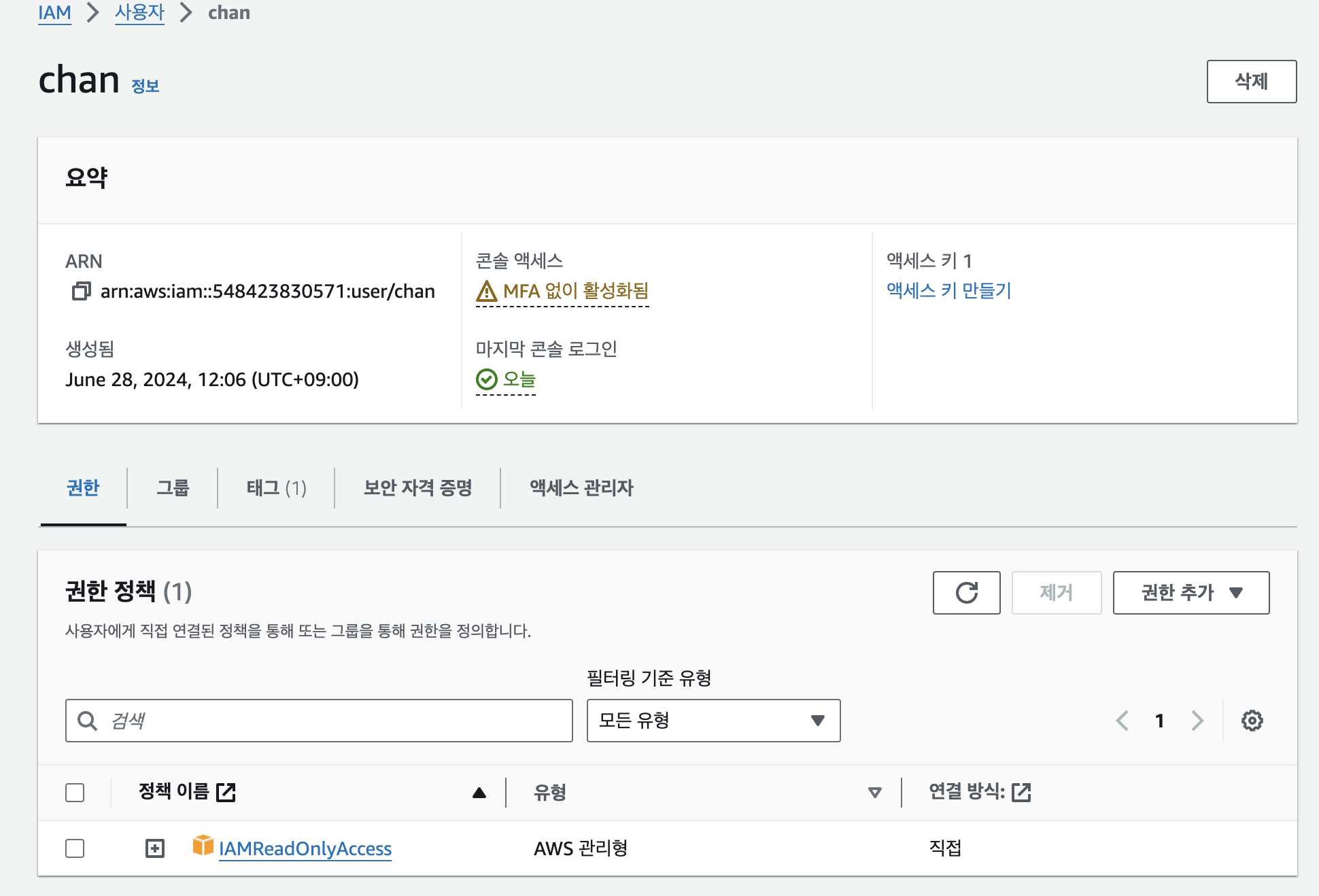The height and width of the screenshot is (896, 1319).
Task: Toggle the select-all policies header checkbox
Action: pyautogui.click(x=75, y=793)
